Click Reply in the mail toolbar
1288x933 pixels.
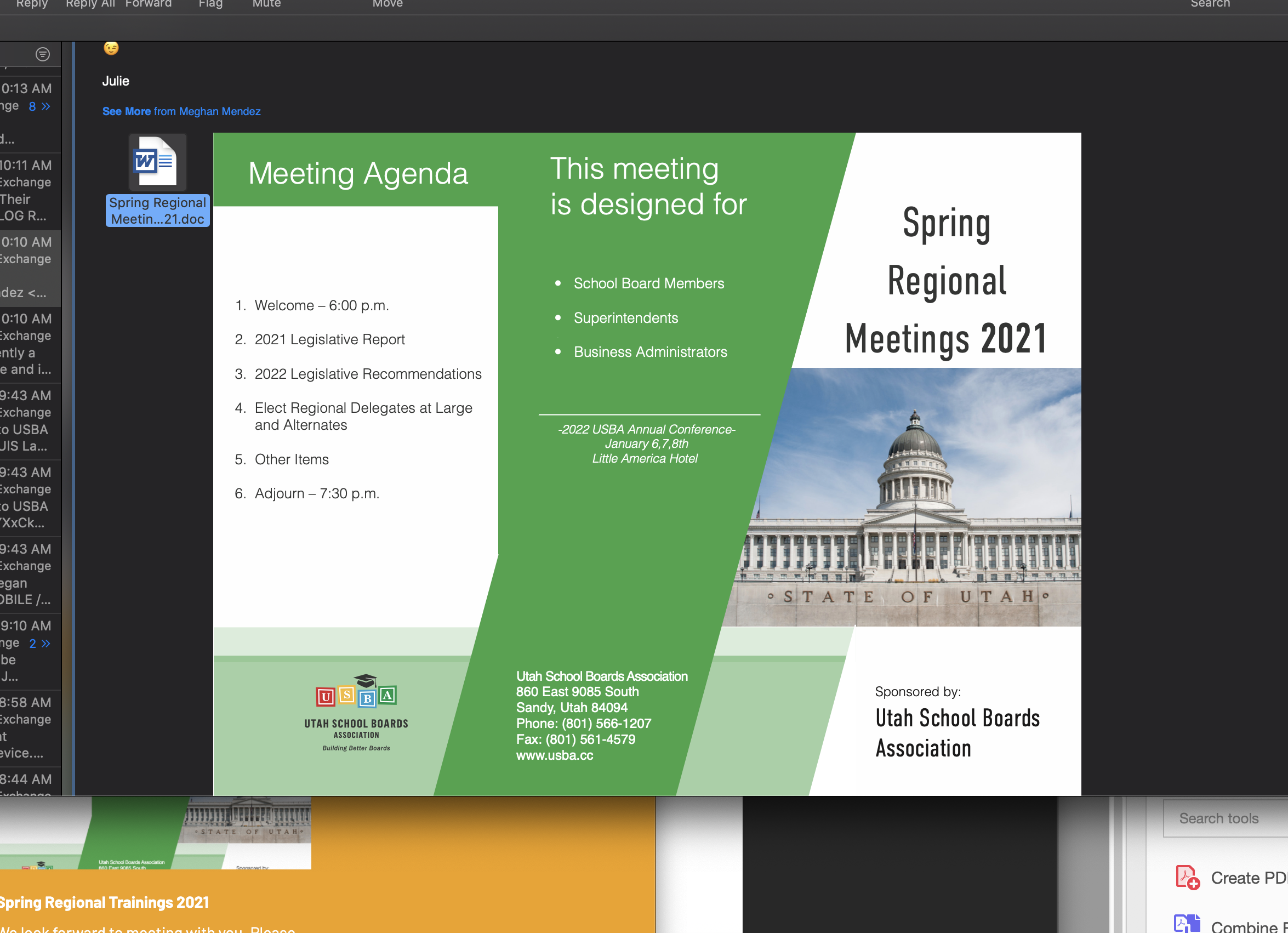(32, 4)
